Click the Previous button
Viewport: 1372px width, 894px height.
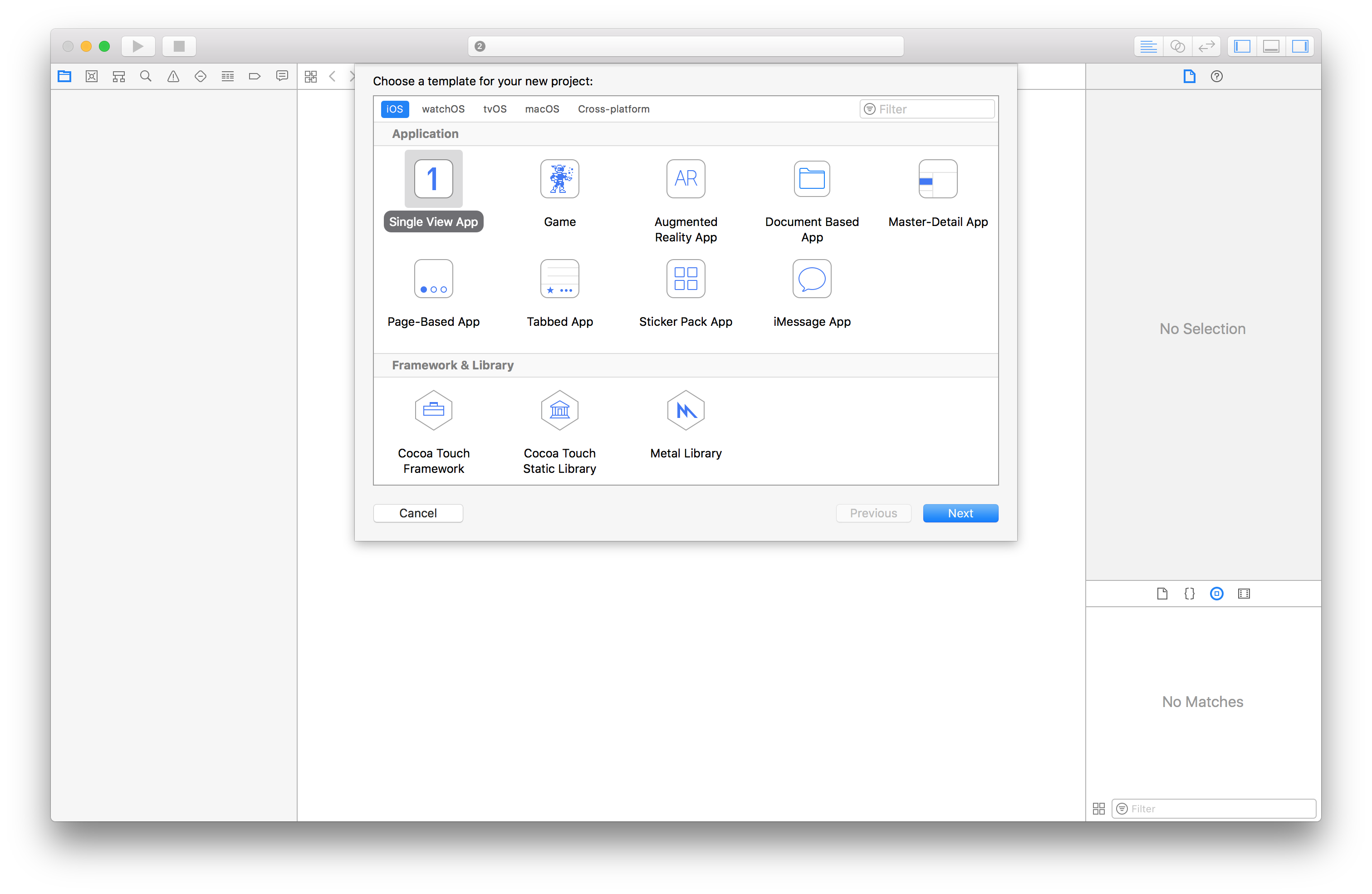coord(873,513)
